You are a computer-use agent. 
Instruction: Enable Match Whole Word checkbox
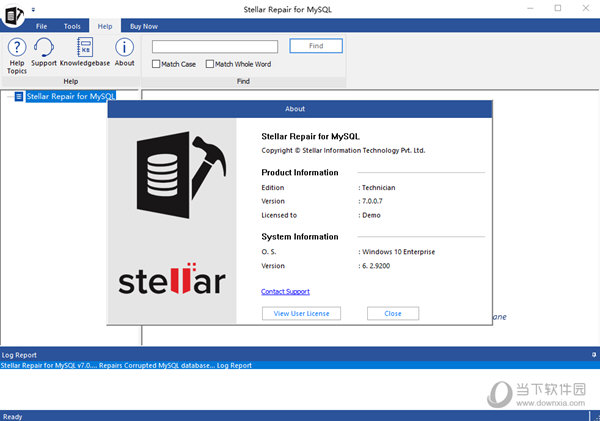tap(210, 64)
